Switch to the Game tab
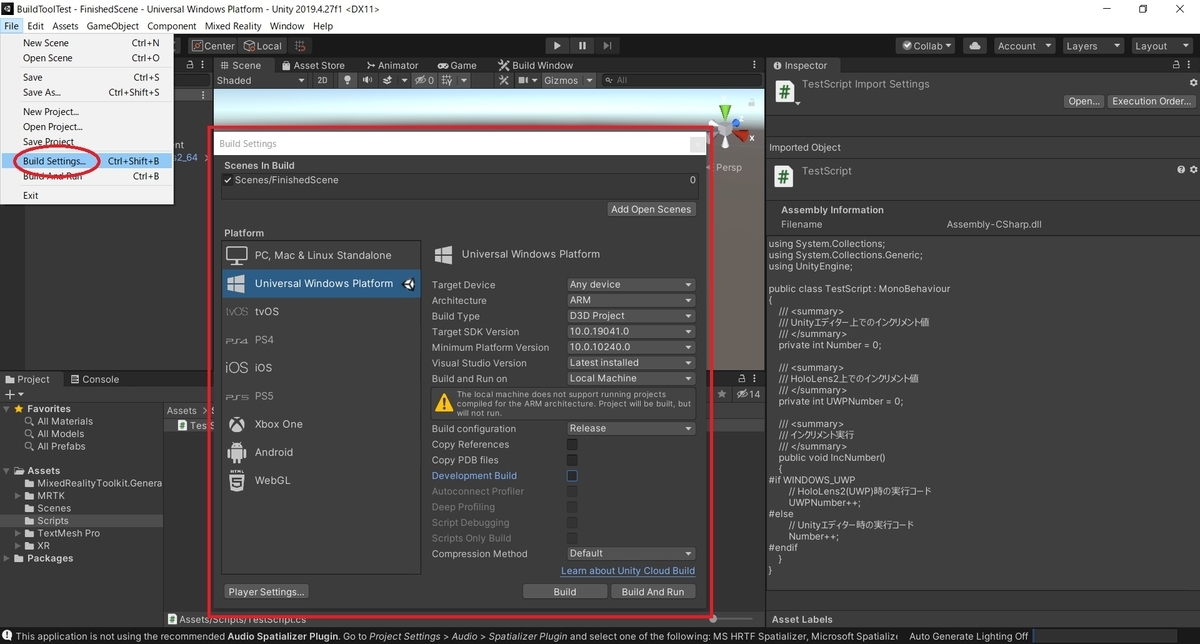The image size is (1200, 644). [x=456, y=66]
